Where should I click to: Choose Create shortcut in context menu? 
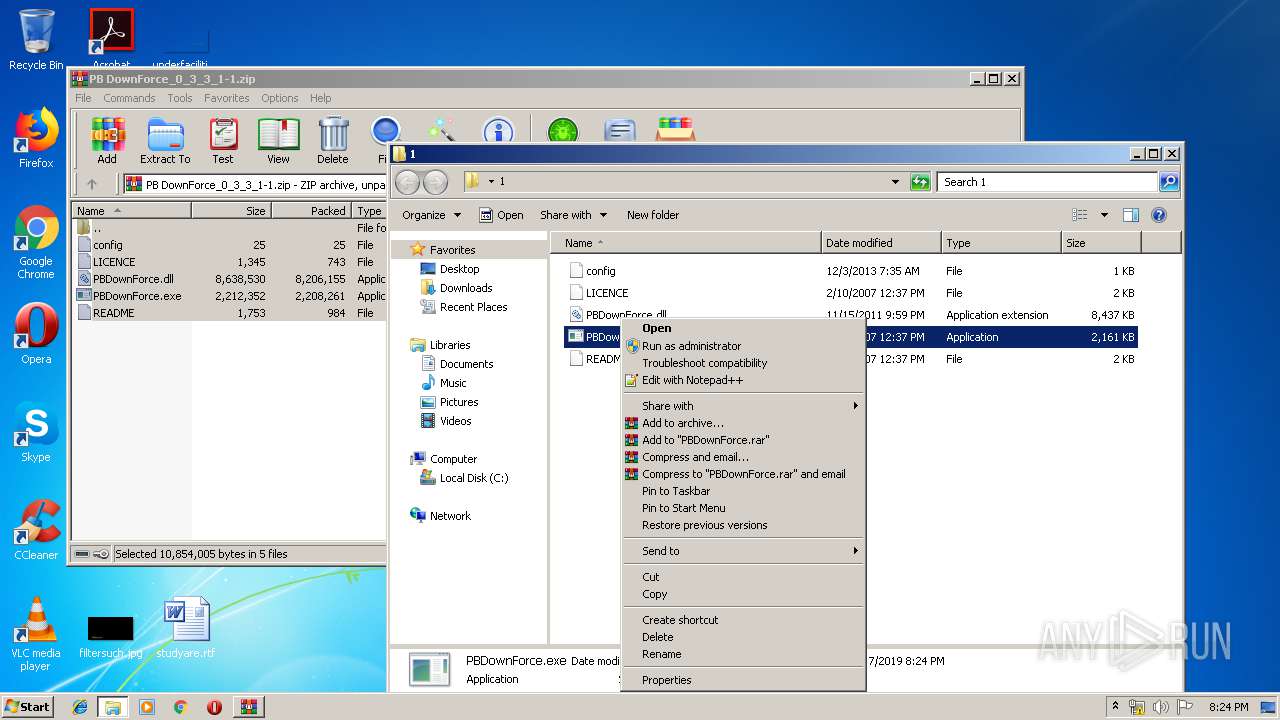(x=742, y=620)
